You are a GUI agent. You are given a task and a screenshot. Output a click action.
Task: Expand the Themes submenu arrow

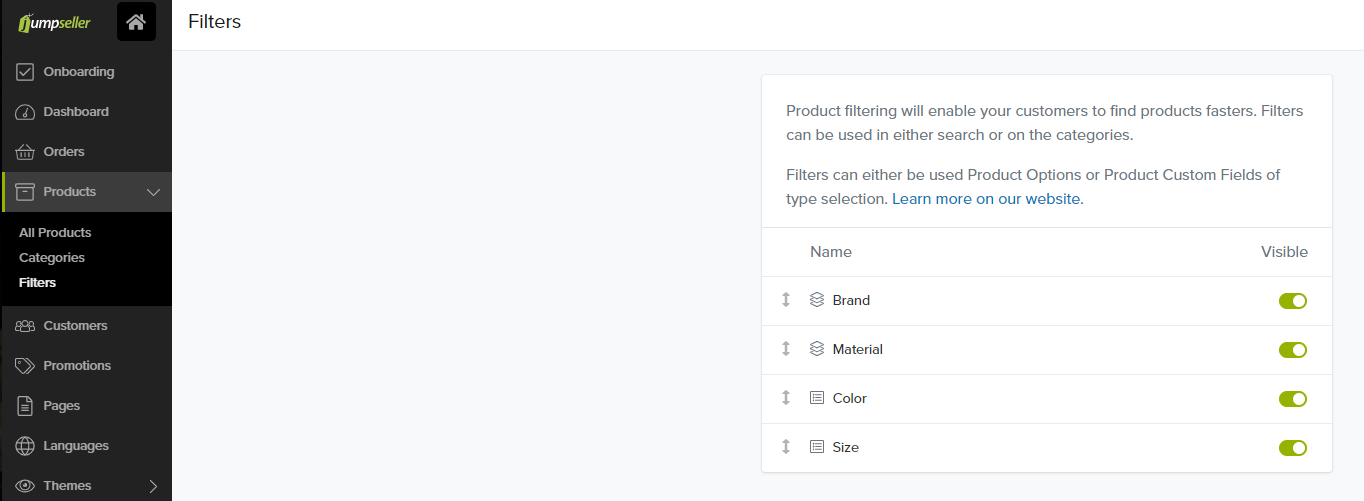tap(153, 486)
